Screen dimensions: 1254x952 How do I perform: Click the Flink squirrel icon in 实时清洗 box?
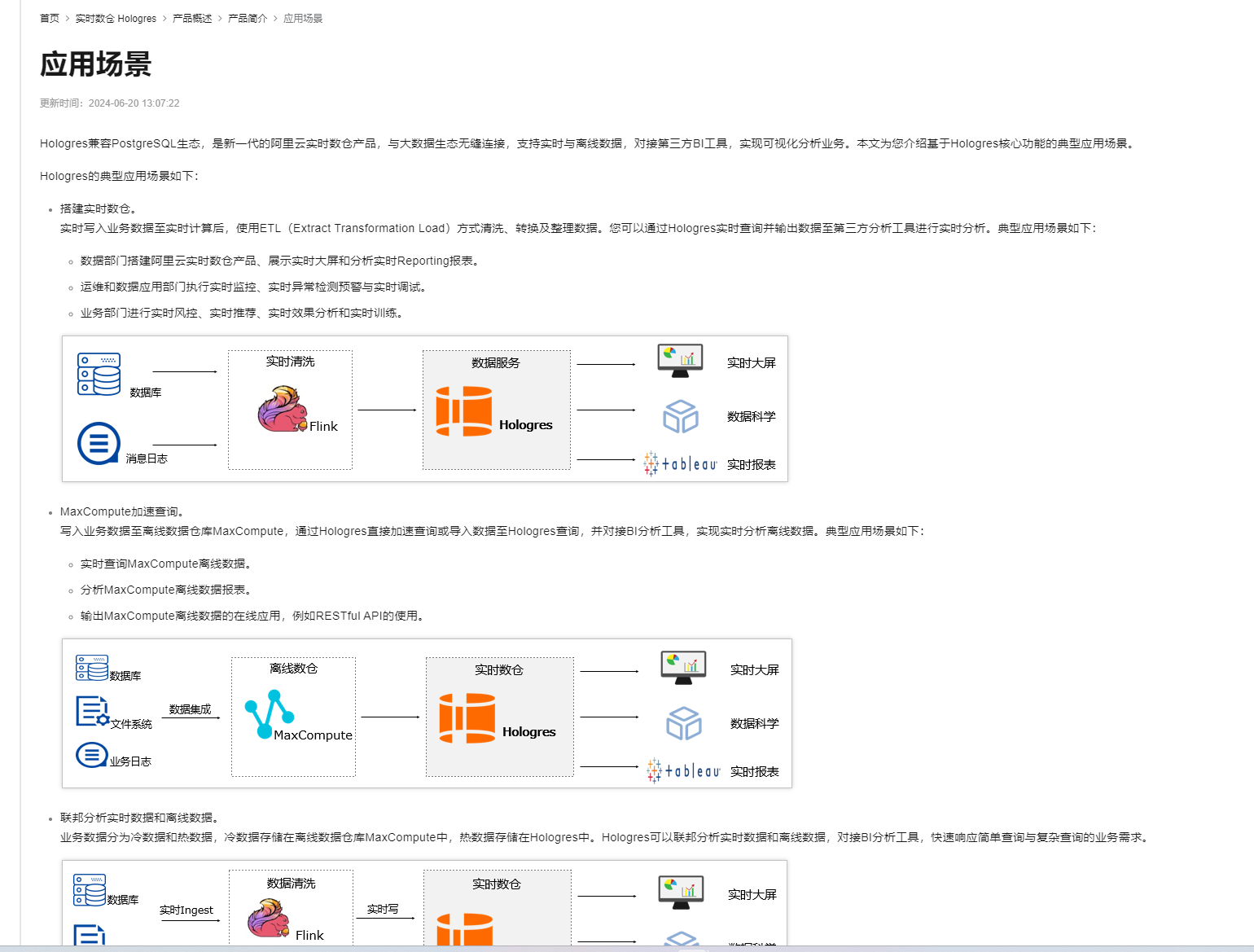coord(283,409)
